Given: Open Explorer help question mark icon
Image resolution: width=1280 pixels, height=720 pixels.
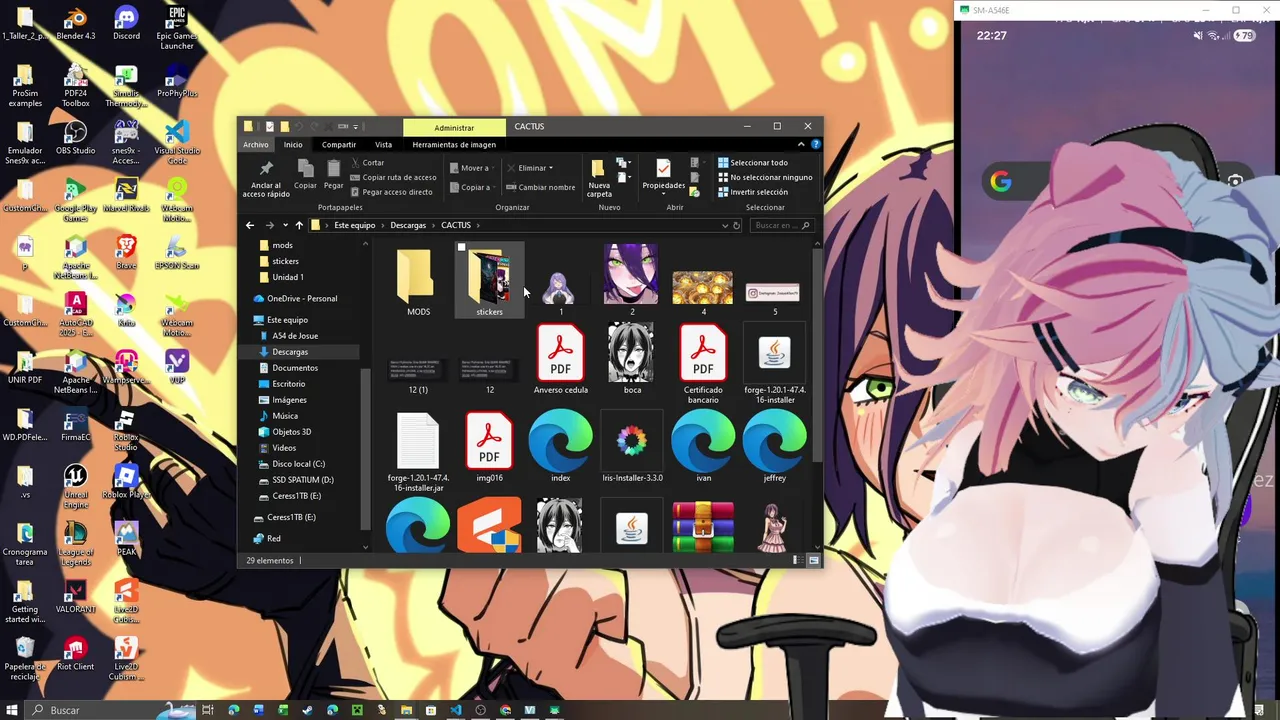Looking at the screenshot, I should [815, 144].
